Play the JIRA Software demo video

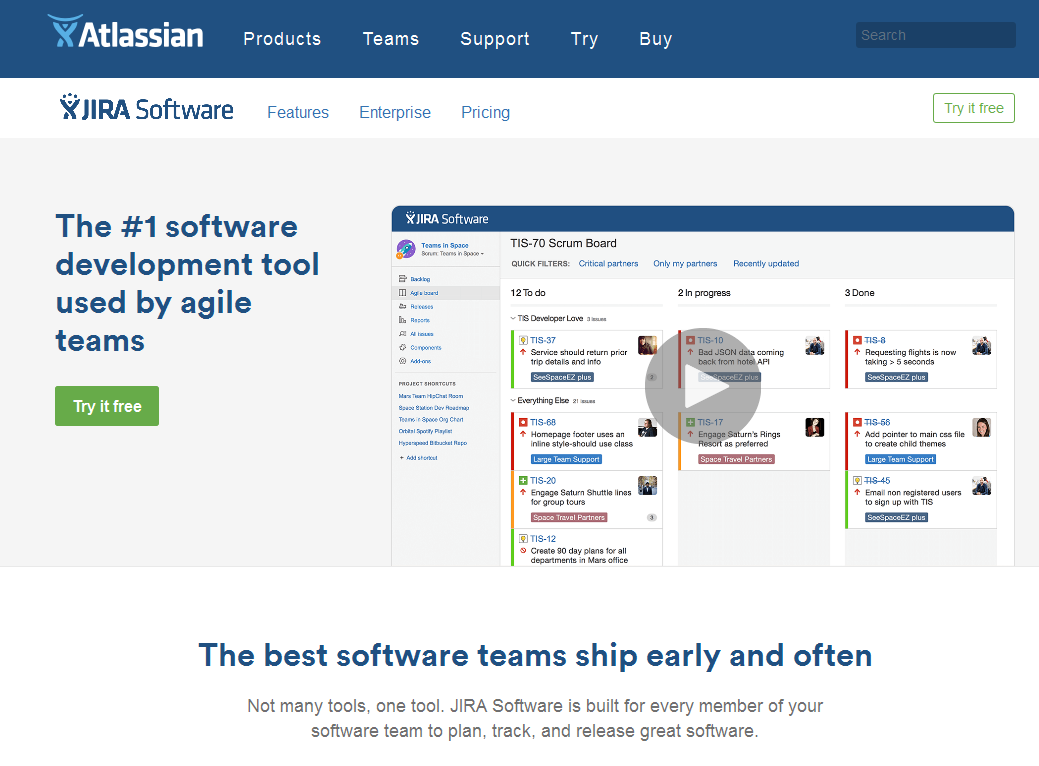click(702, 386)
